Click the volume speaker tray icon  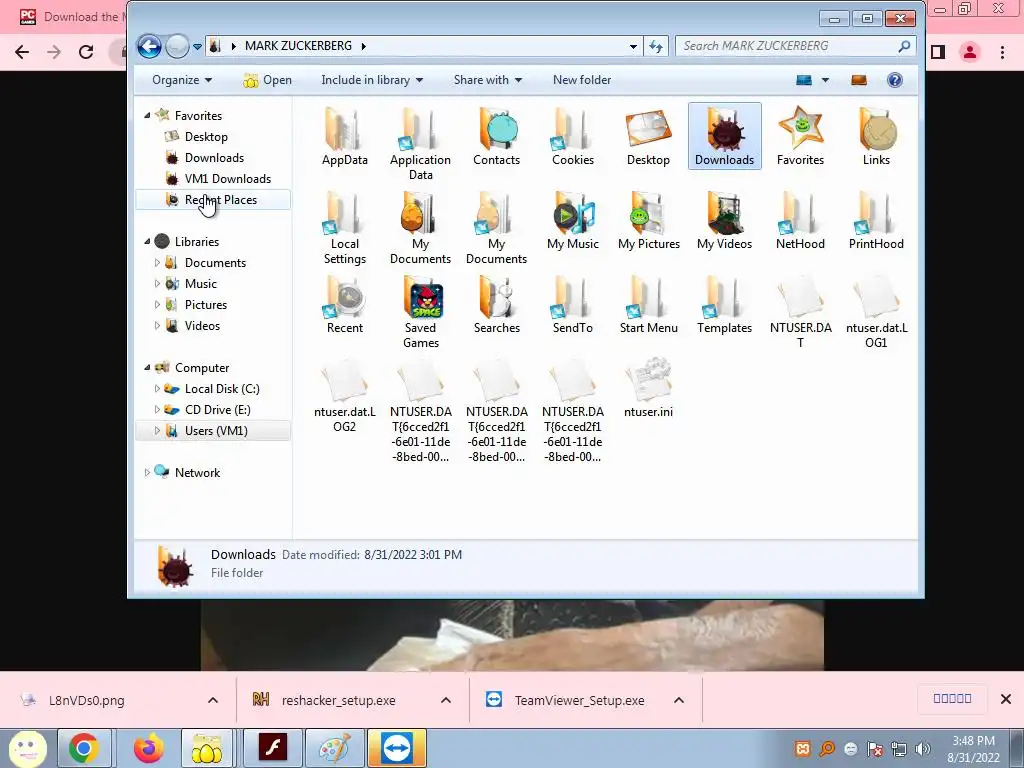tap(922, 748)
